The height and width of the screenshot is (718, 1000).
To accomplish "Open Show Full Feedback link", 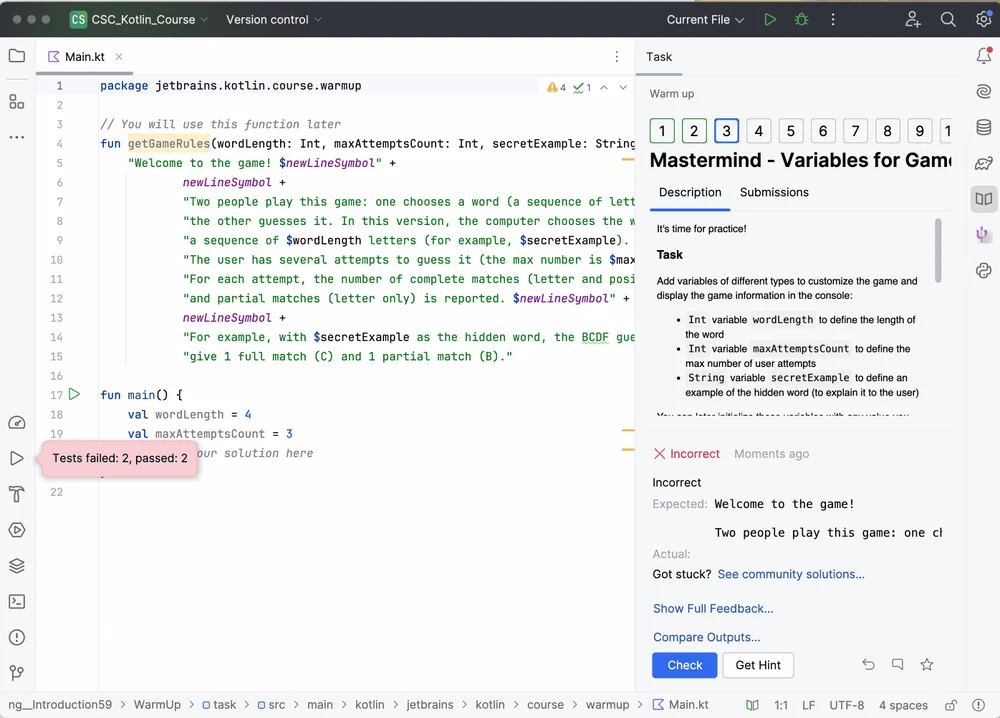I will point(713,609).
